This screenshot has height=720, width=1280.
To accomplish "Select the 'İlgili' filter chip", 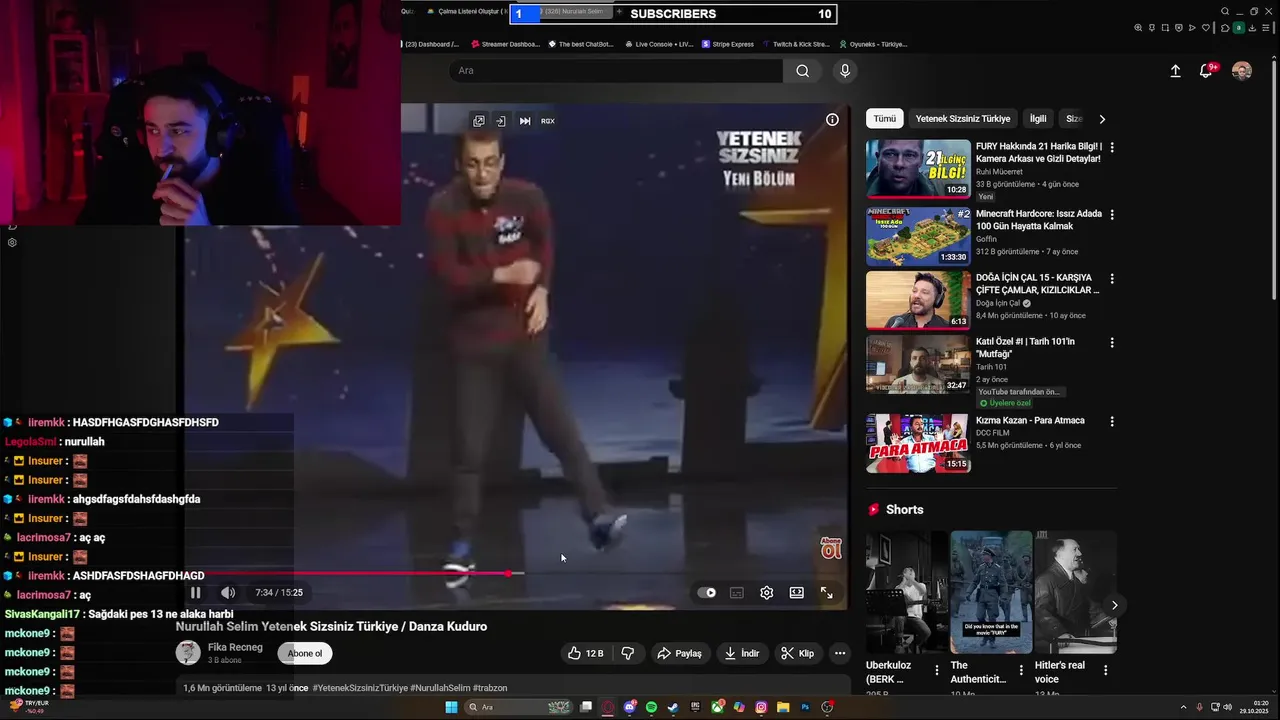I will [x=1038, y=118].
